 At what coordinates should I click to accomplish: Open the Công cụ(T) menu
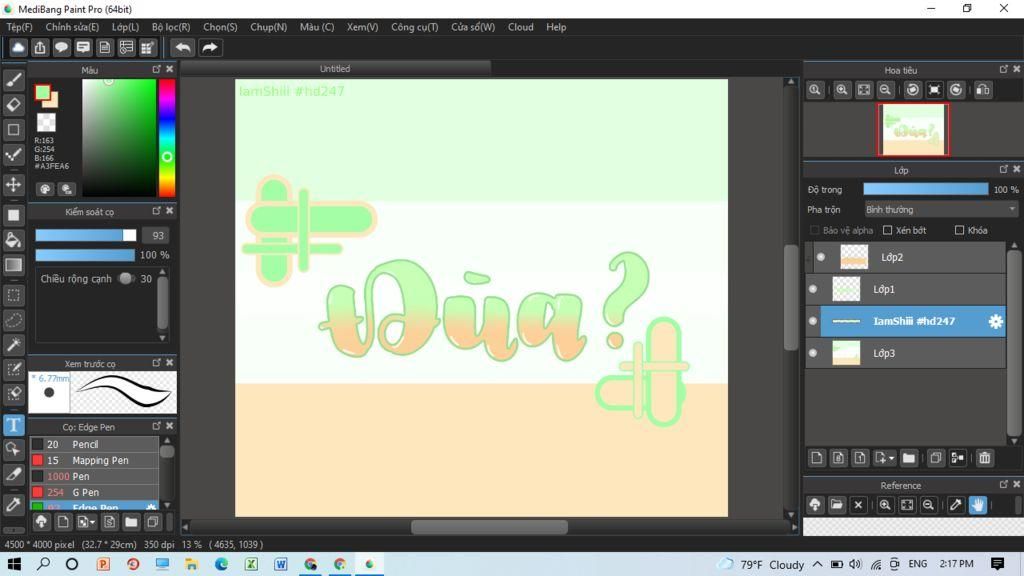414,27
